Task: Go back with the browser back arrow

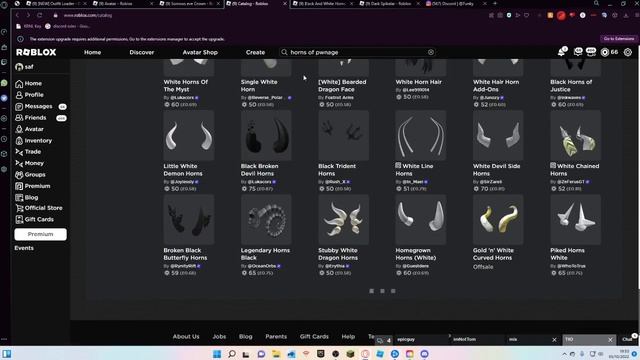Action: click(17, 15)
